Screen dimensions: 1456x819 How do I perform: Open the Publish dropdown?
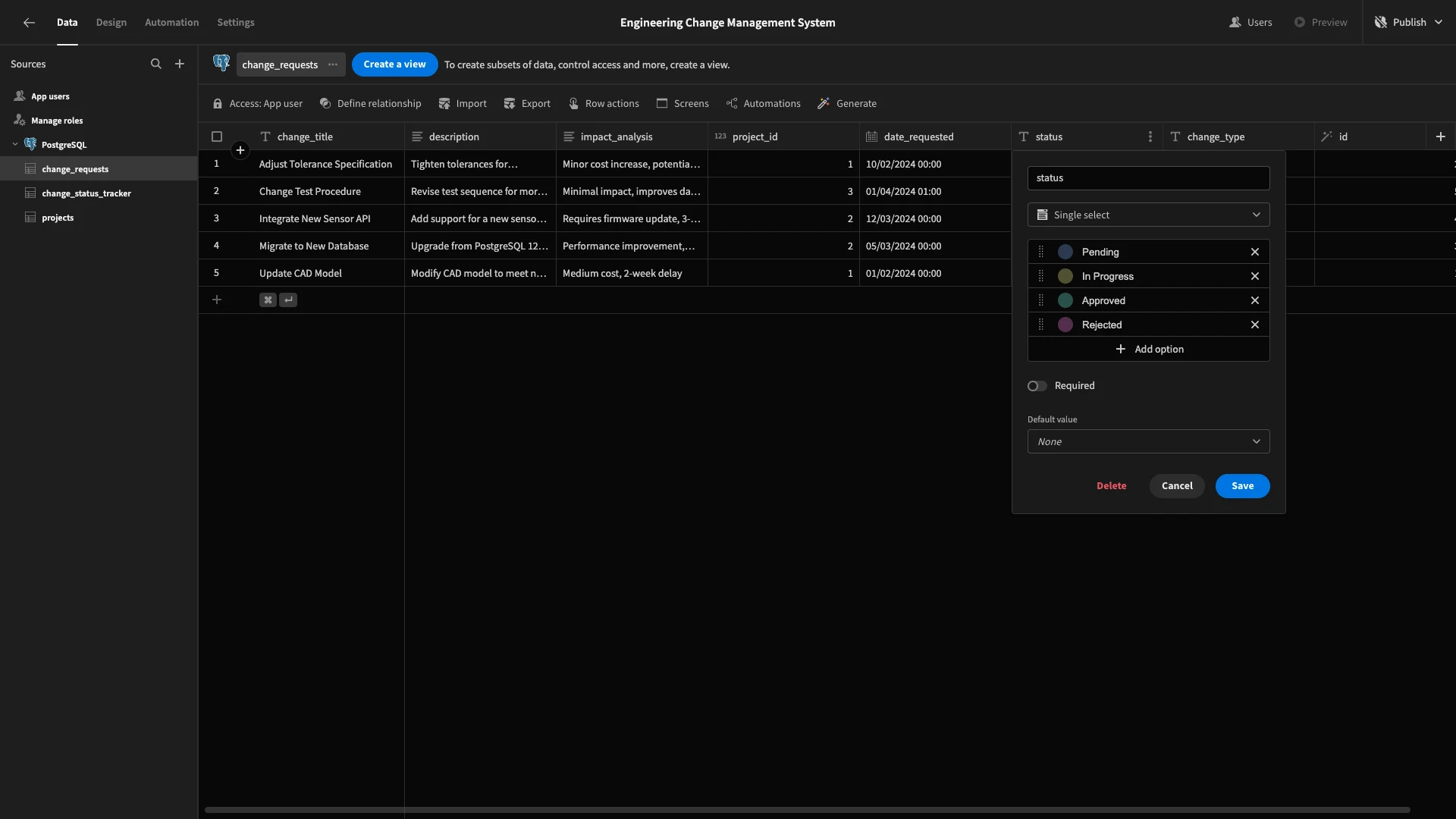click(1408, 23)
